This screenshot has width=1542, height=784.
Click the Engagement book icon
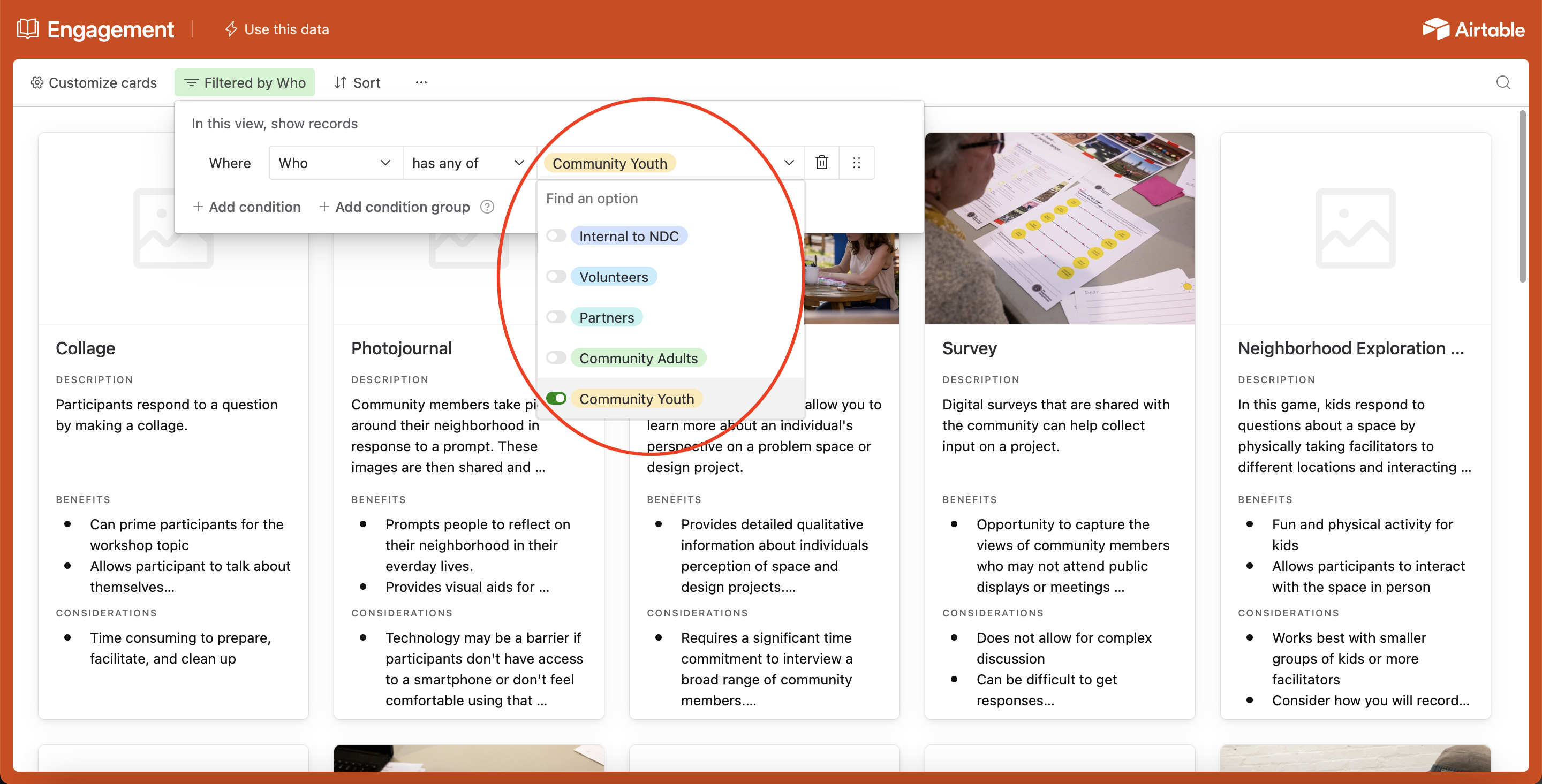pos(27,29)
